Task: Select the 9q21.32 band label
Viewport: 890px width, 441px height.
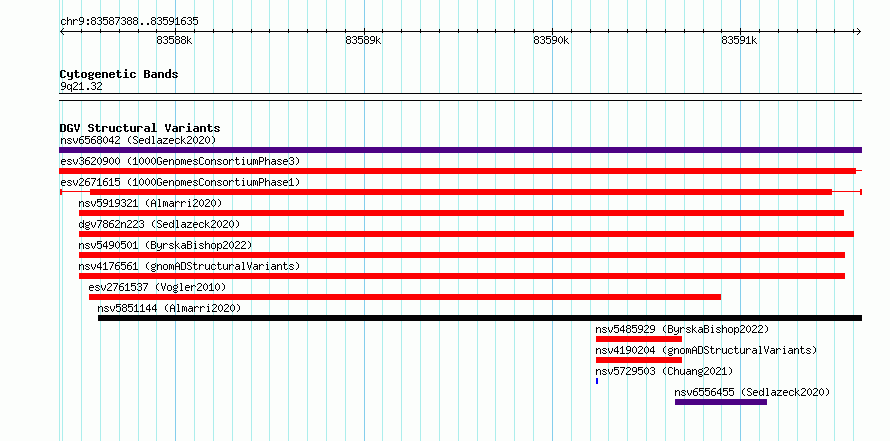Action: click(81, 86)
